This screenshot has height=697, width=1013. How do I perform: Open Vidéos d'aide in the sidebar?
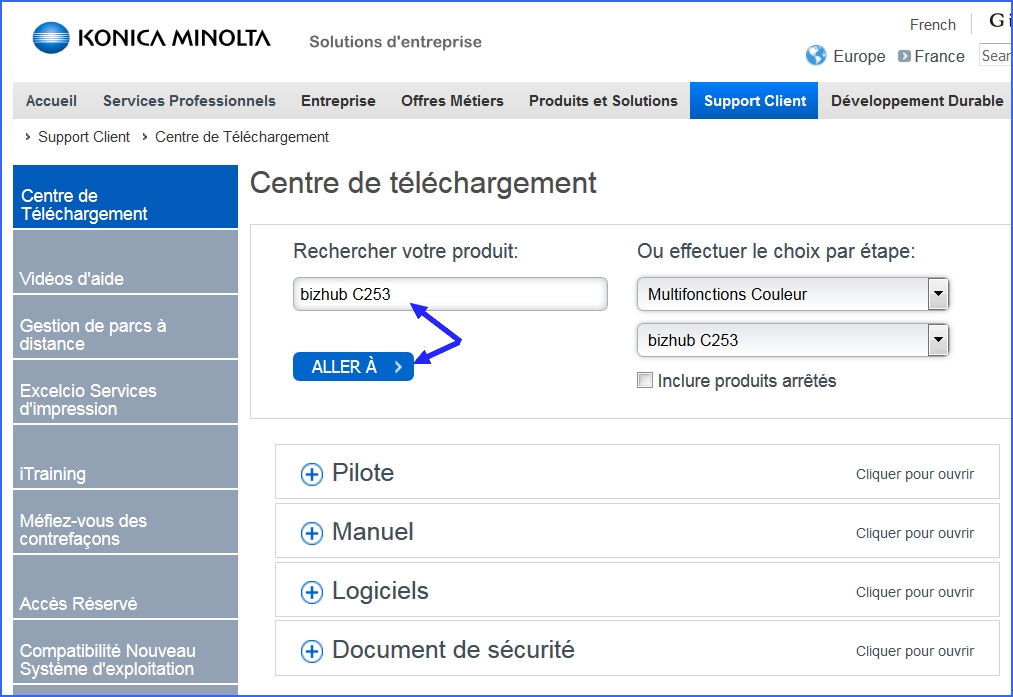tap(74, 278)
